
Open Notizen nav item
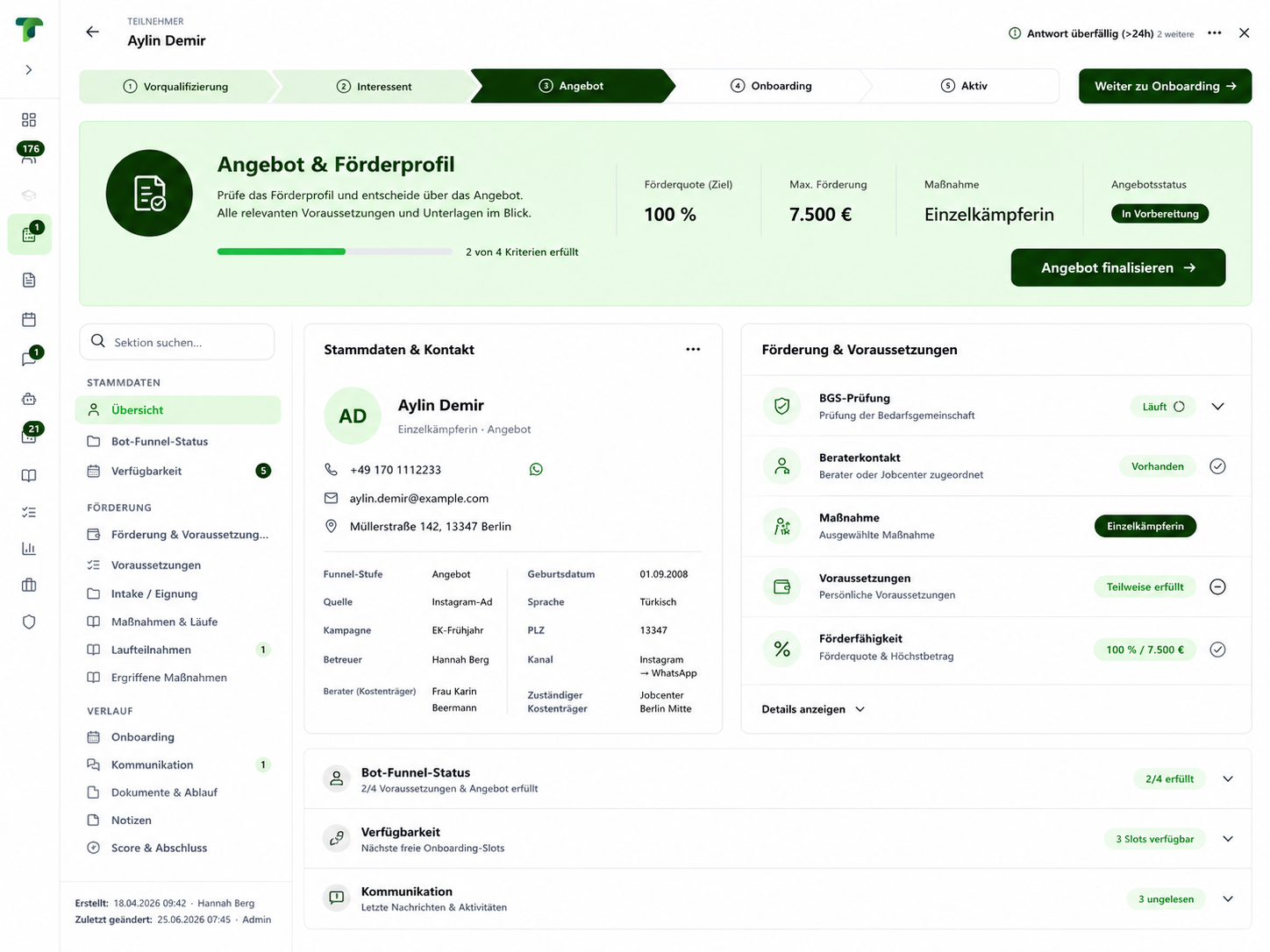click(x=178, y=821)
